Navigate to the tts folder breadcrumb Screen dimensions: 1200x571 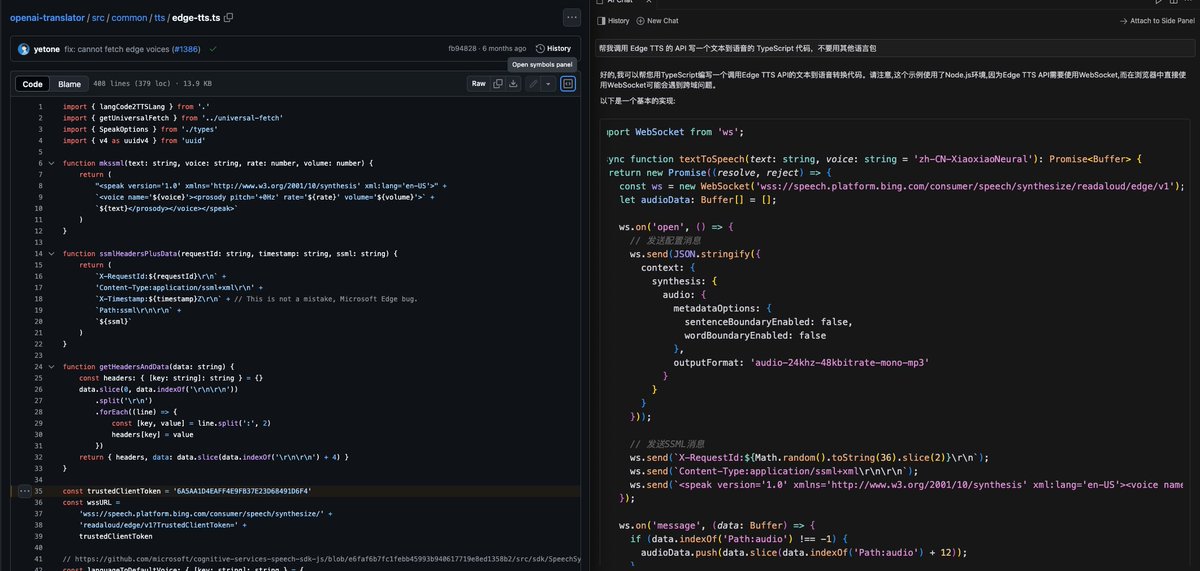tap(159, 17)
